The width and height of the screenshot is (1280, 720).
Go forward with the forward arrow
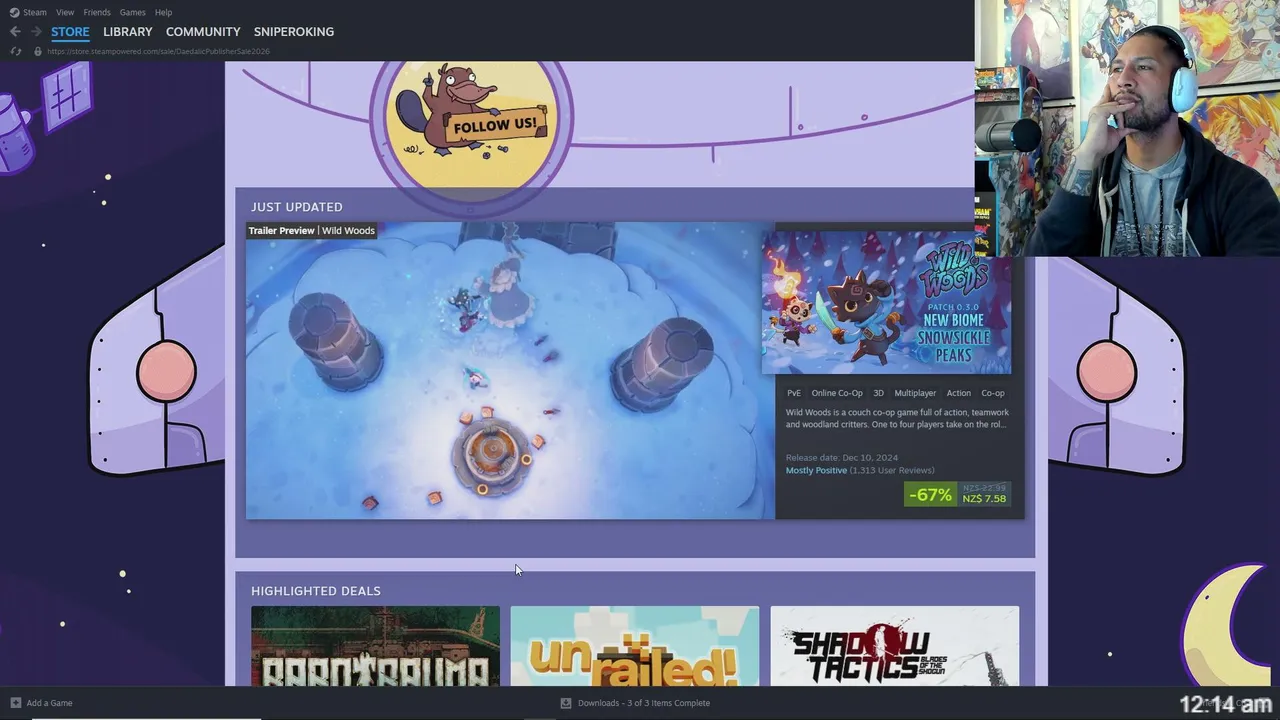point(36,32)
